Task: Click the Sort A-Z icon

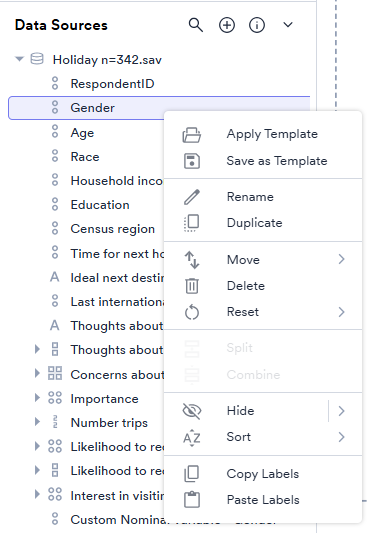Action: pyautogui.click(x=192, y=437)
